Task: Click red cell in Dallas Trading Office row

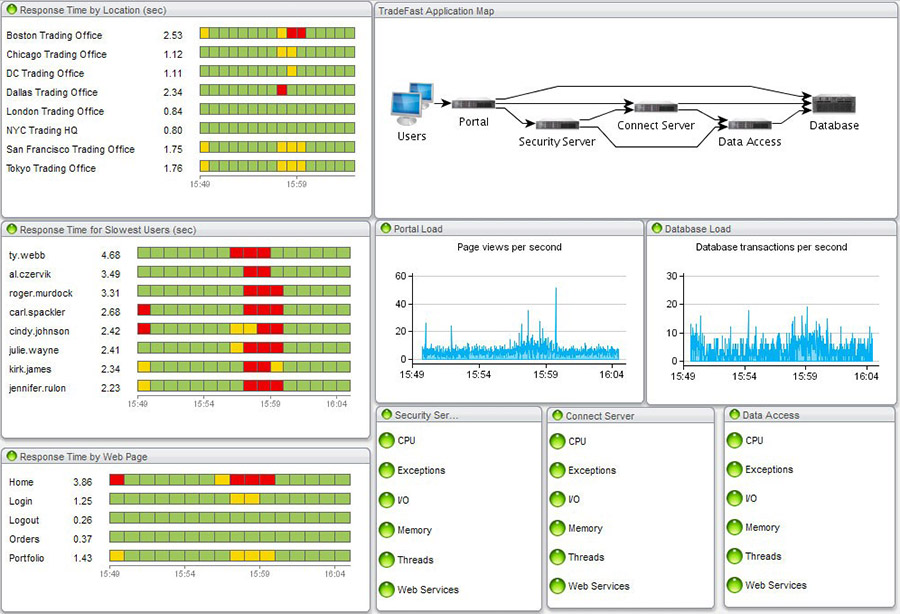Action: [x=282, y=92]
